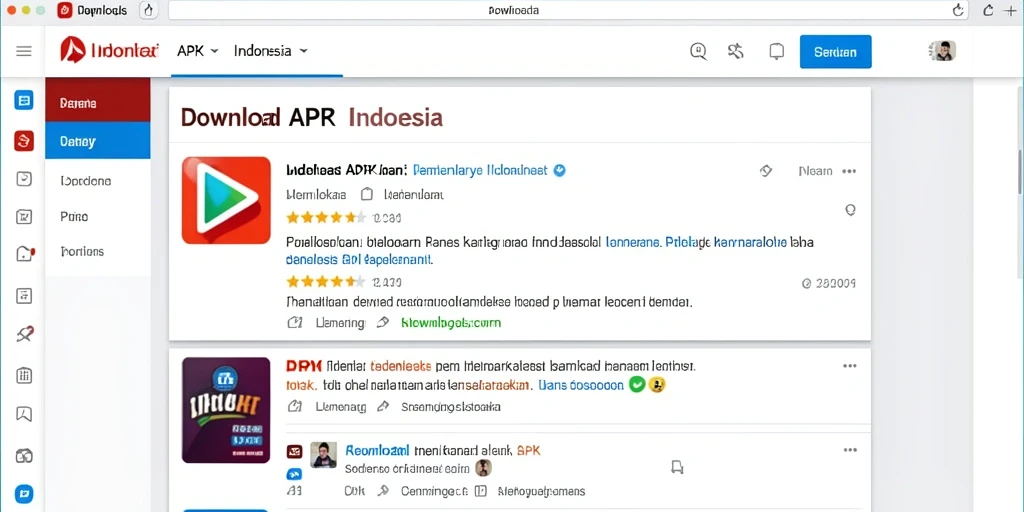Open the Reomloaml link

click(377, 450)
